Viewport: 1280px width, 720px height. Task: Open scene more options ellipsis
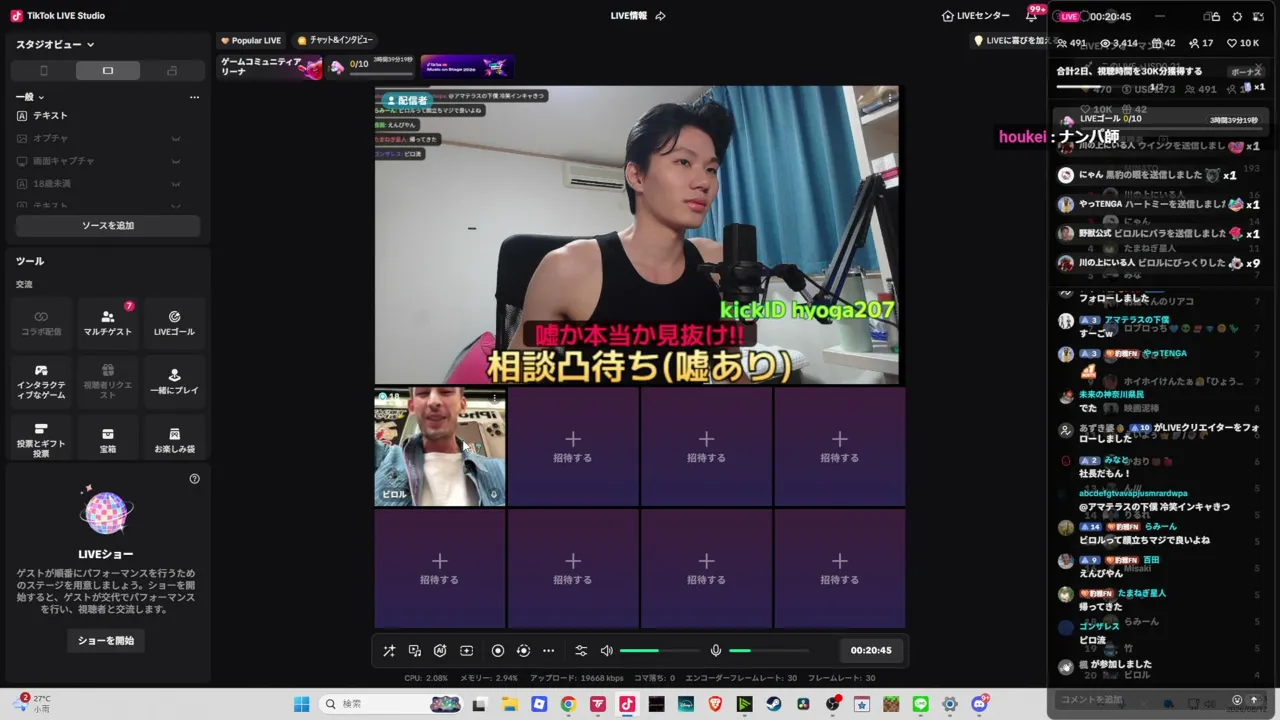[x=194, y=97]
